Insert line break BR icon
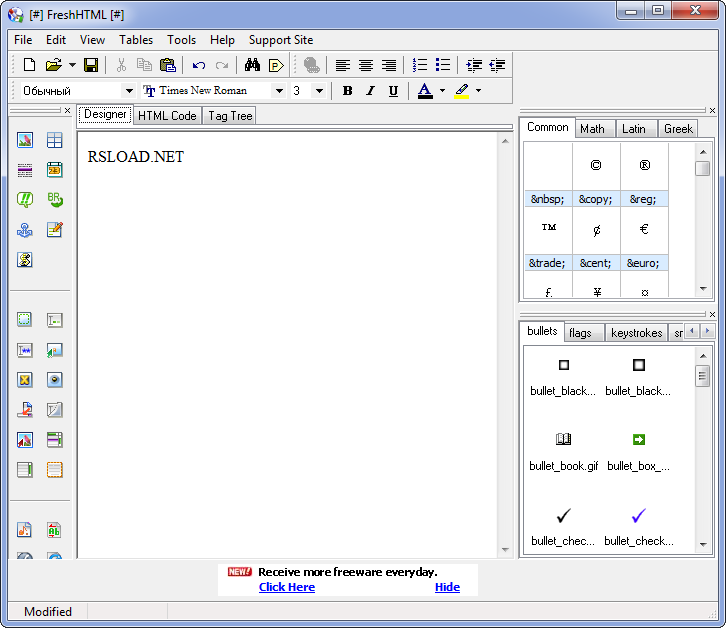Image resolution: width=726 pixels, height=628 pixels. [55, 200]
